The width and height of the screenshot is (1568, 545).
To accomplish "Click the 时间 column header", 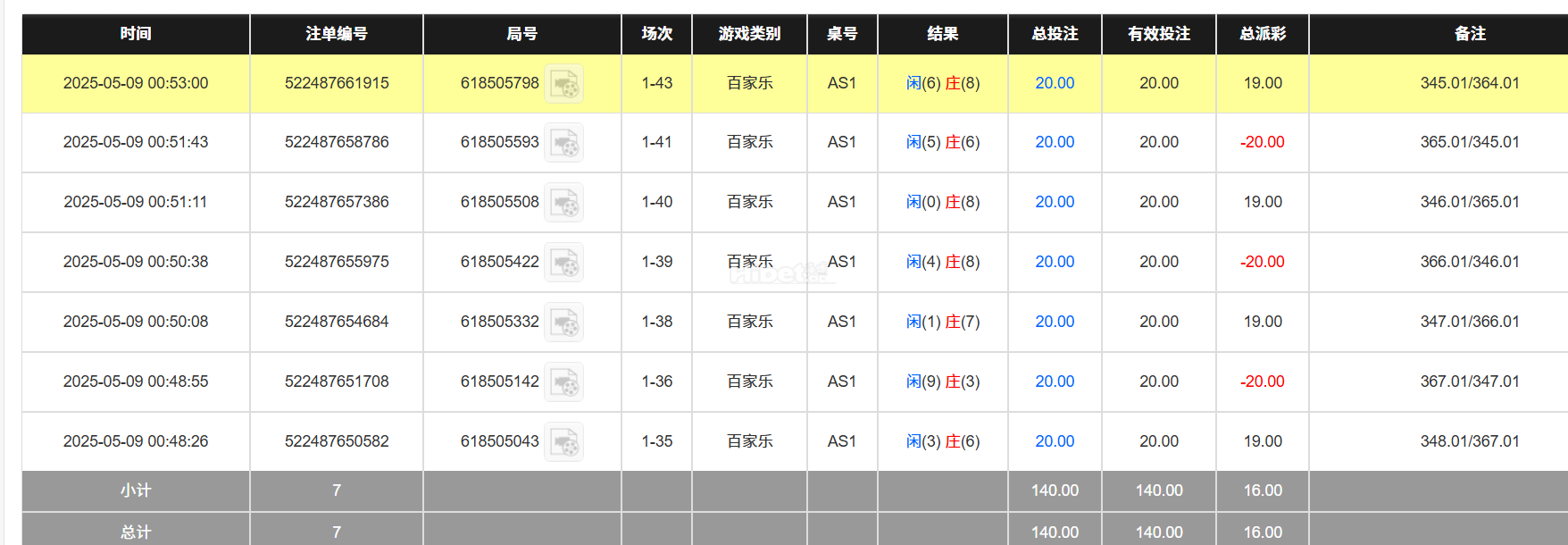I will pos(136,34).
